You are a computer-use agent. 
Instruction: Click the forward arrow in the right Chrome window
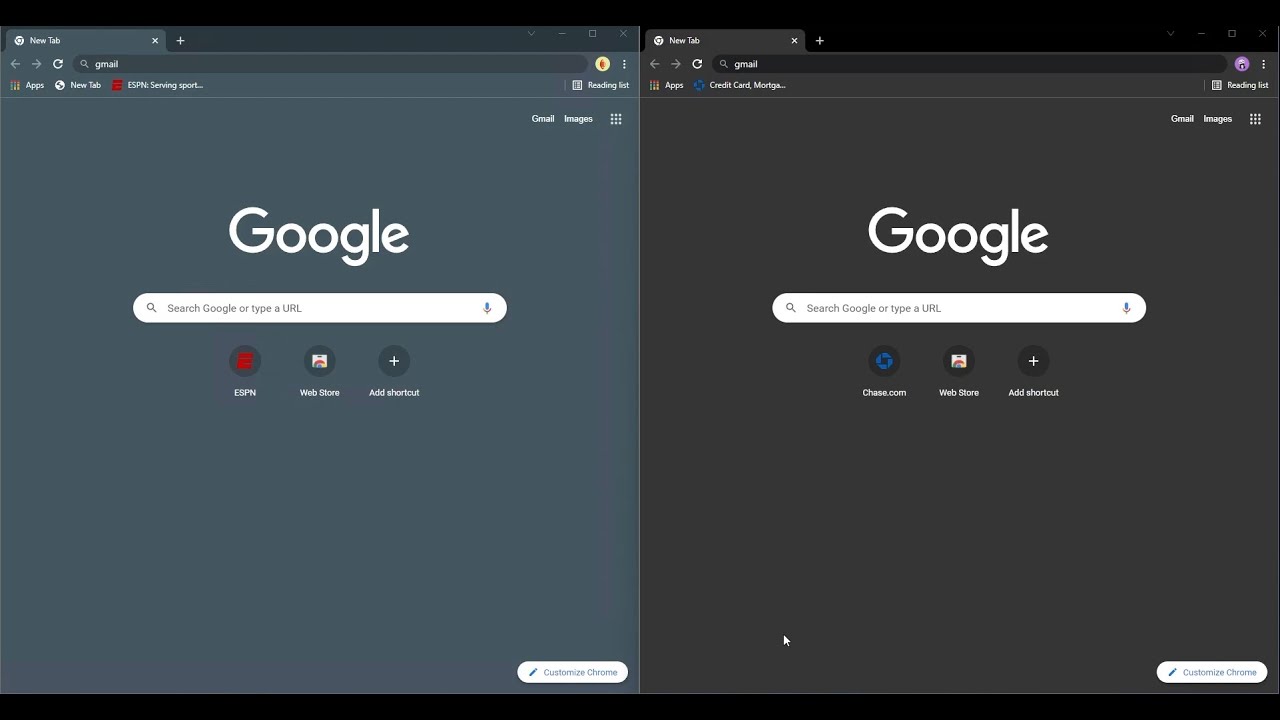click(675, 64)
